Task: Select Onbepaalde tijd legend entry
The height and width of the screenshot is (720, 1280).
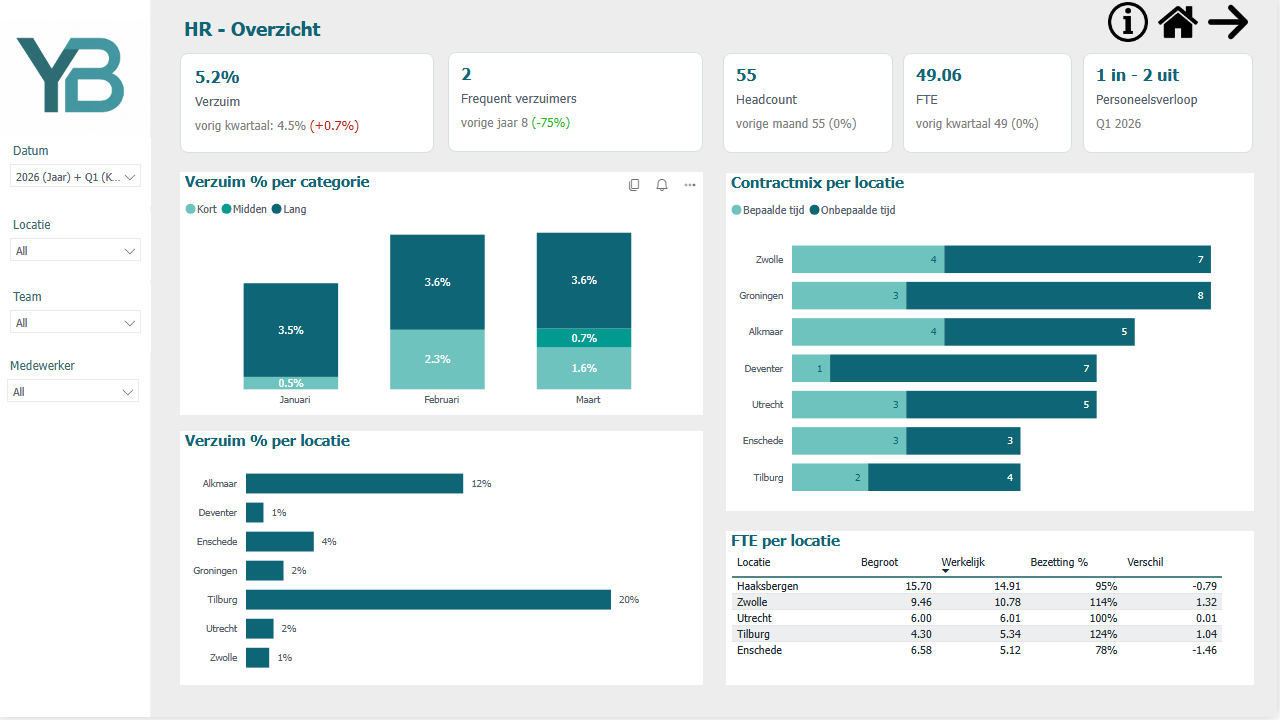Action: tap(852, 210)
